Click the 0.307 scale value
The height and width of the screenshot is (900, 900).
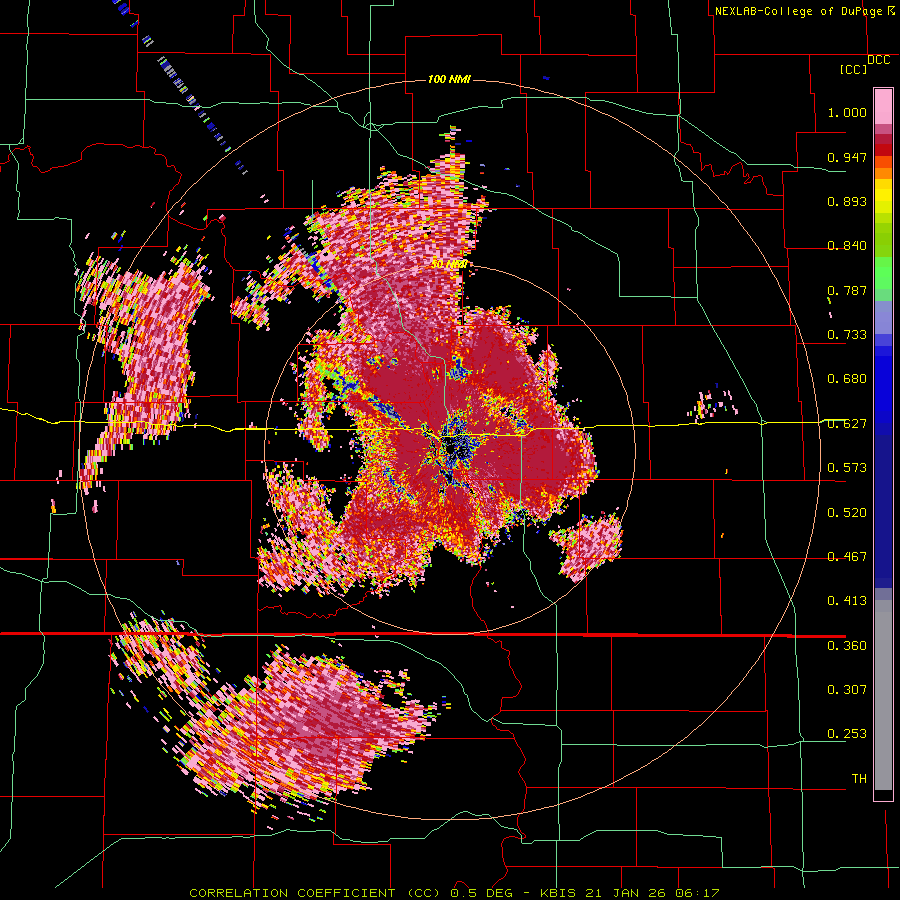[847, 690]
